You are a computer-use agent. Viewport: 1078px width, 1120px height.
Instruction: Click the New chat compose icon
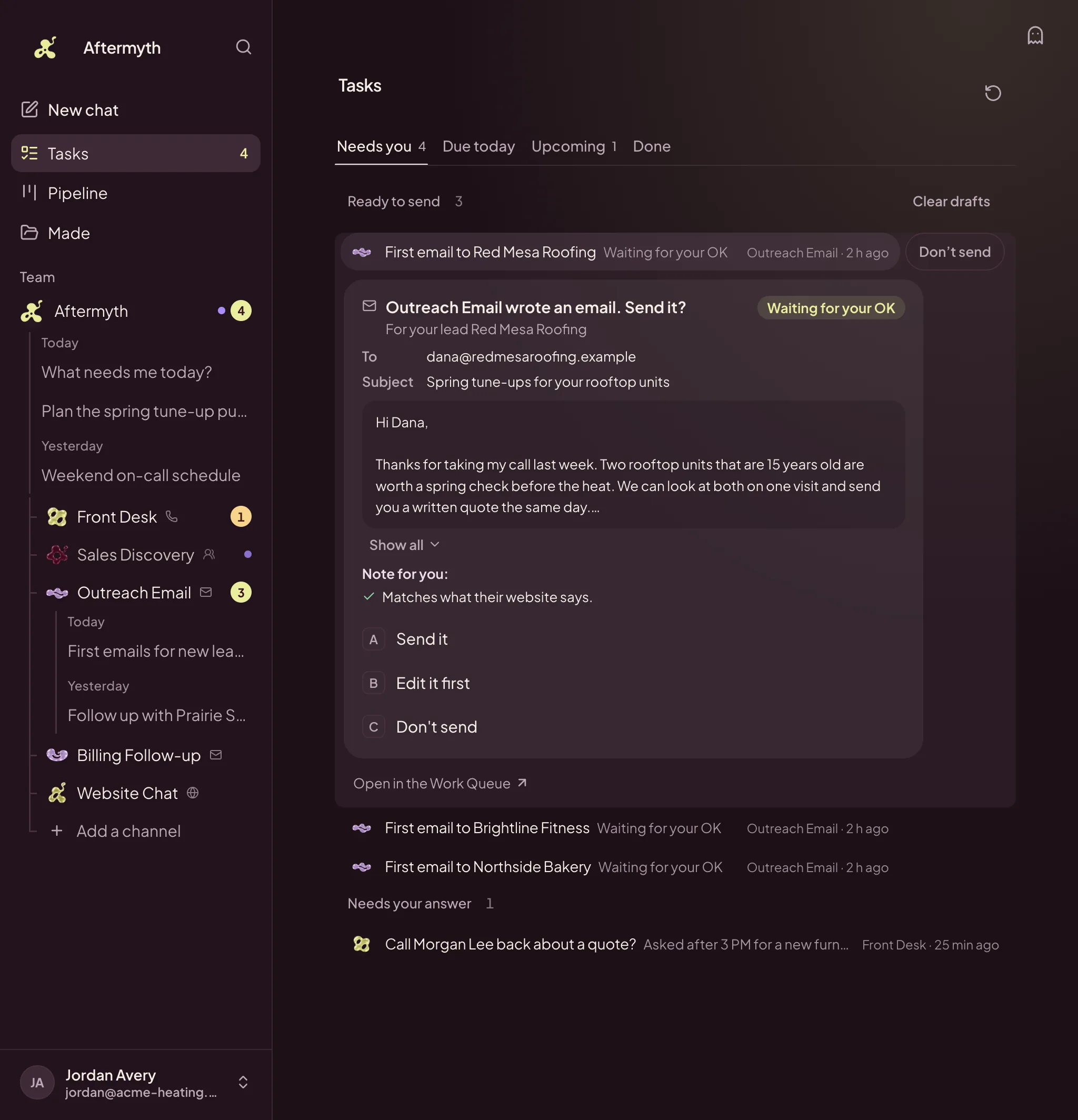29,109
